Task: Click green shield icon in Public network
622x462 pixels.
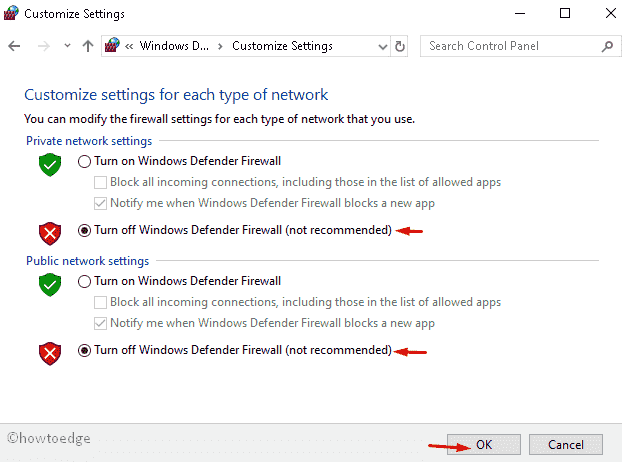Action: [x=50, y=284]
